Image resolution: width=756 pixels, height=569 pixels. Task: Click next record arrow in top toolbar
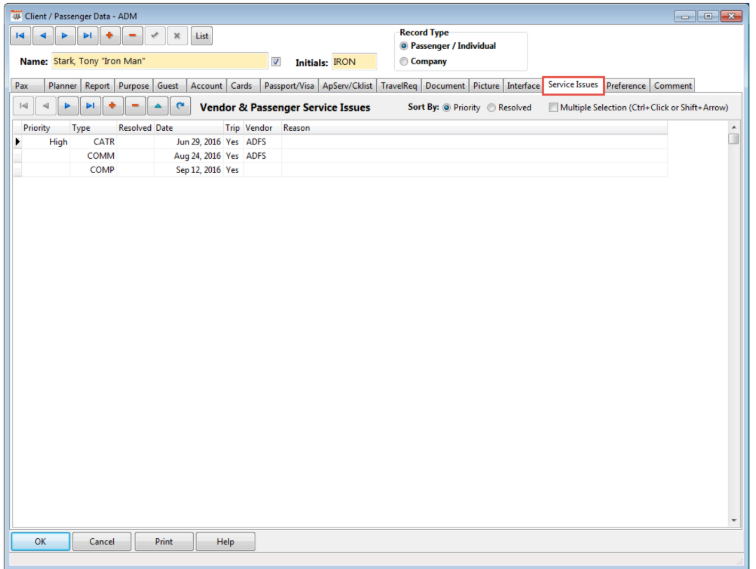65,36
